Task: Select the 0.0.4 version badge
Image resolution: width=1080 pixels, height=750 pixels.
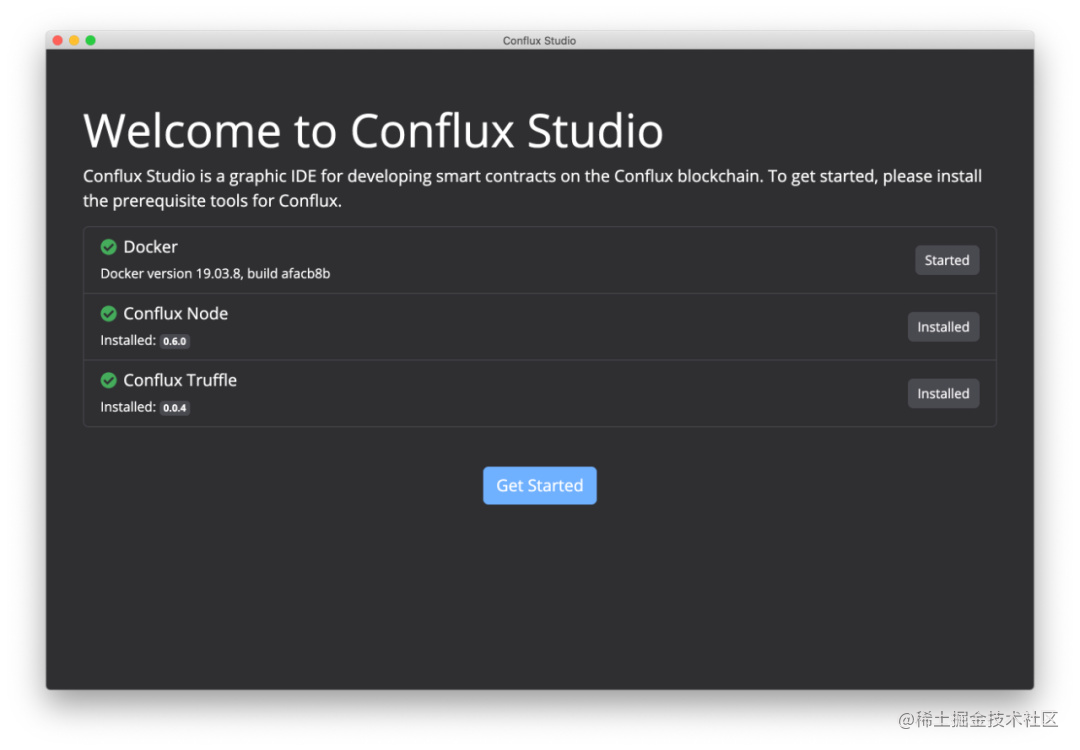Action: [174, 407]
